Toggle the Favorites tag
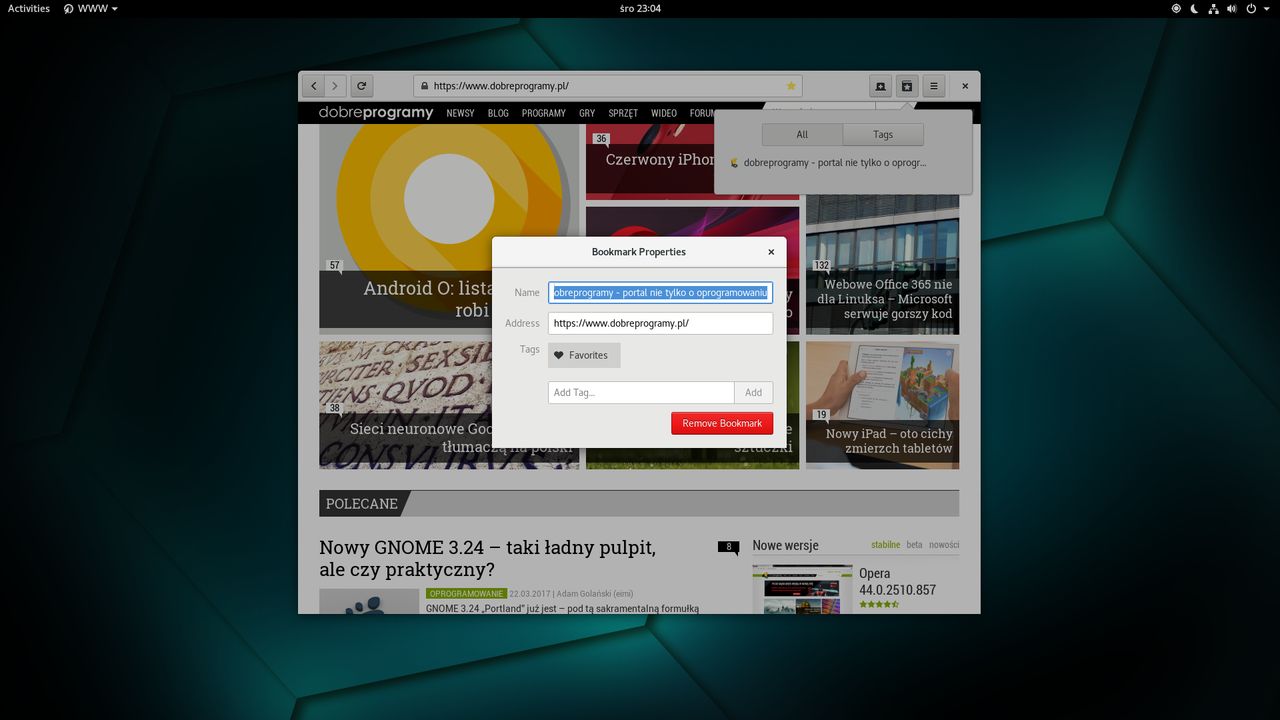The height and width of the screenshot is (720, 1280). [x=584, y=355]
